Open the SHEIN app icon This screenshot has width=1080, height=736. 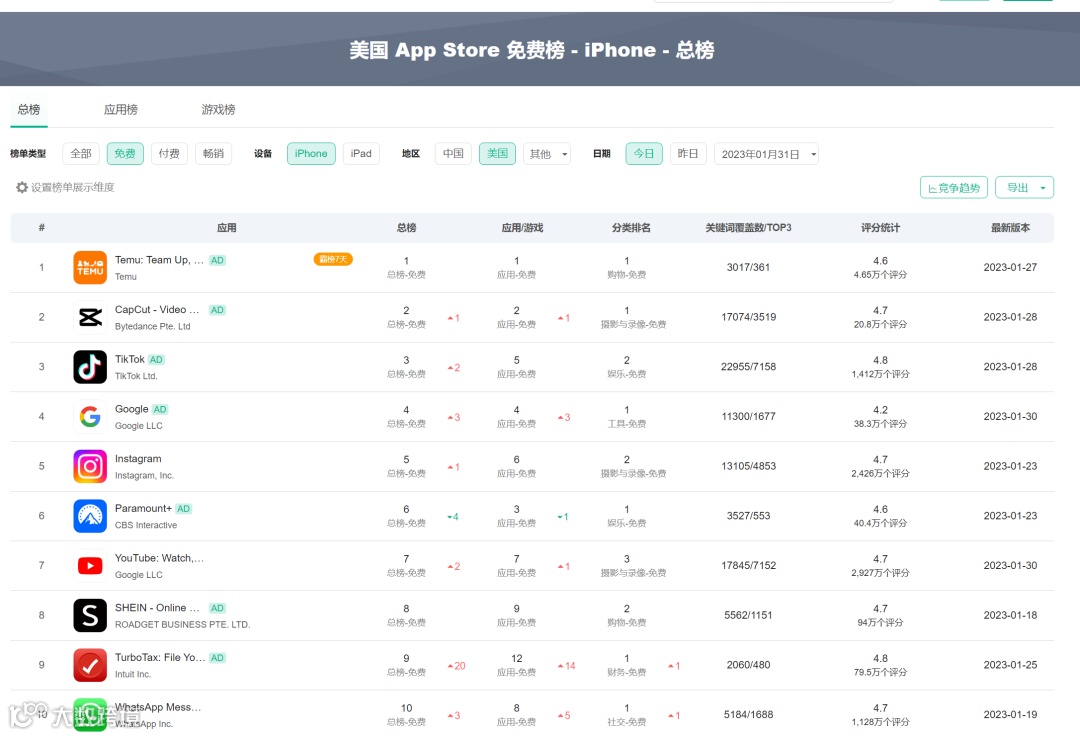point(90,616)
